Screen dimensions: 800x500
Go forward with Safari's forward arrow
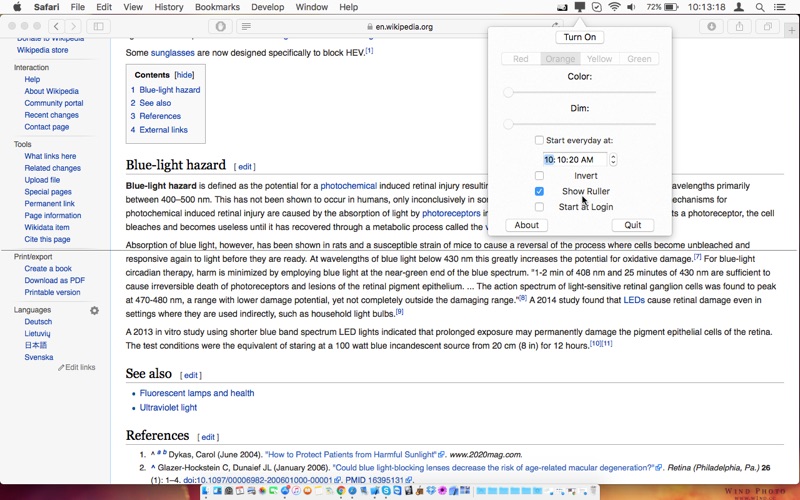[73, 26]
